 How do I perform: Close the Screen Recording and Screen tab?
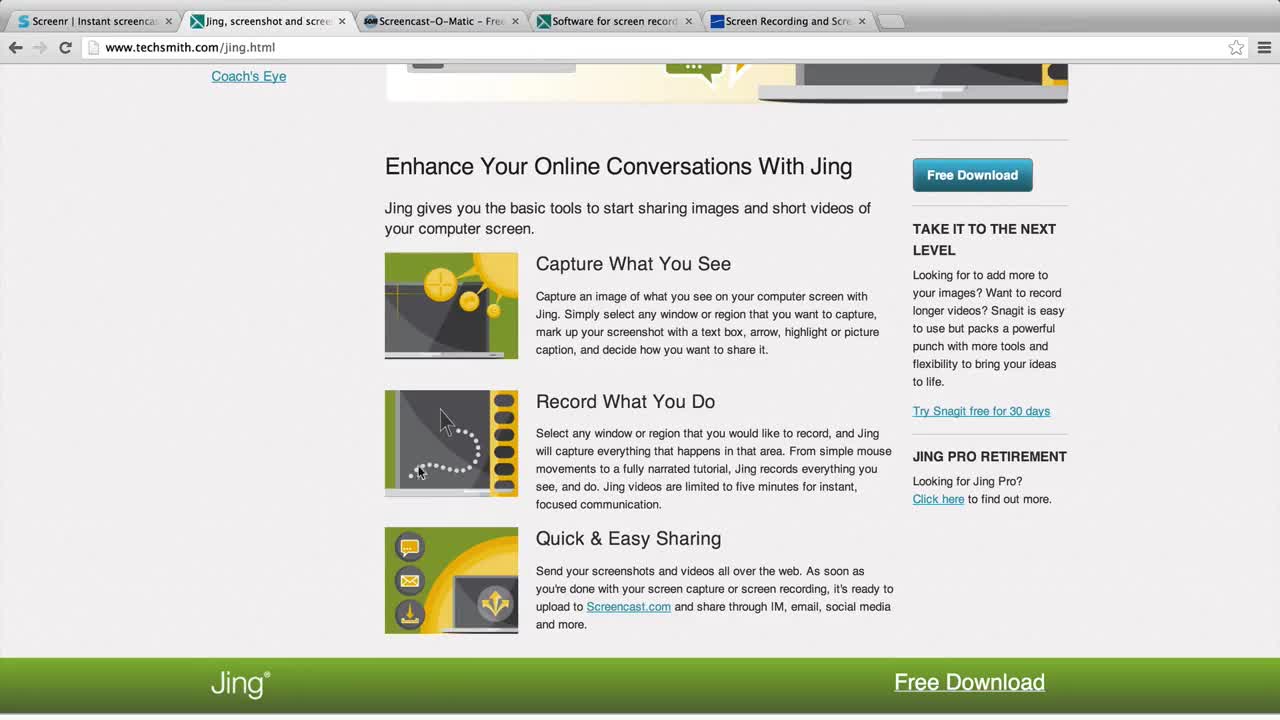(862, 21)
